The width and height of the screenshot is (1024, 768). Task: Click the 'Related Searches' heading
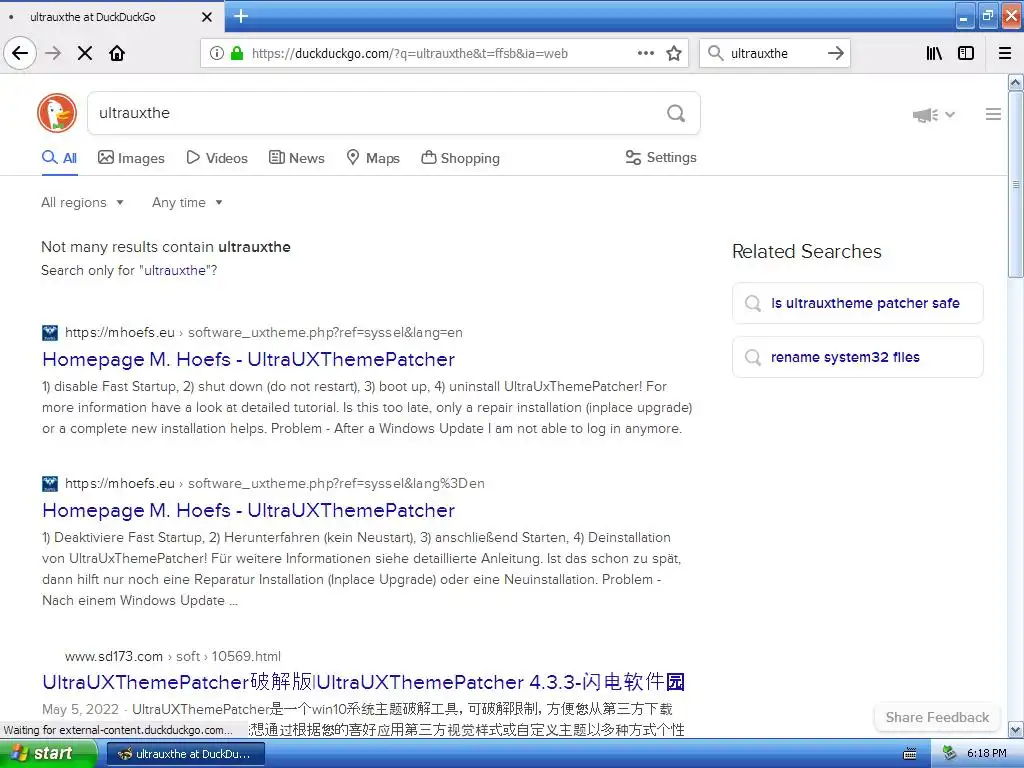807,251
